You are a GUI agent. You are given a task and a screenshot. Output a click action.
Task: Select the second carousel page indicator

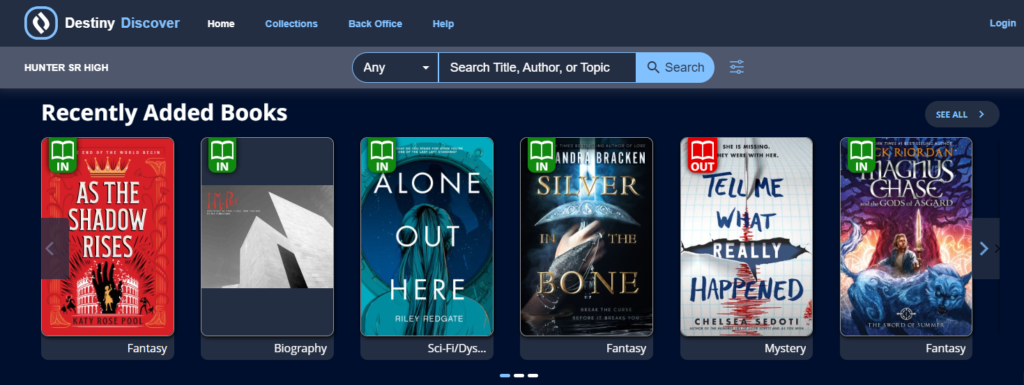519,376
